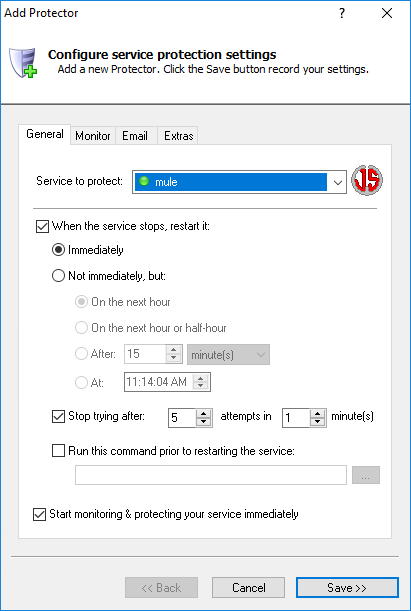The image size is (411, 611).
Task: Decrease the attempts count stepper
Action: [203, 422]
